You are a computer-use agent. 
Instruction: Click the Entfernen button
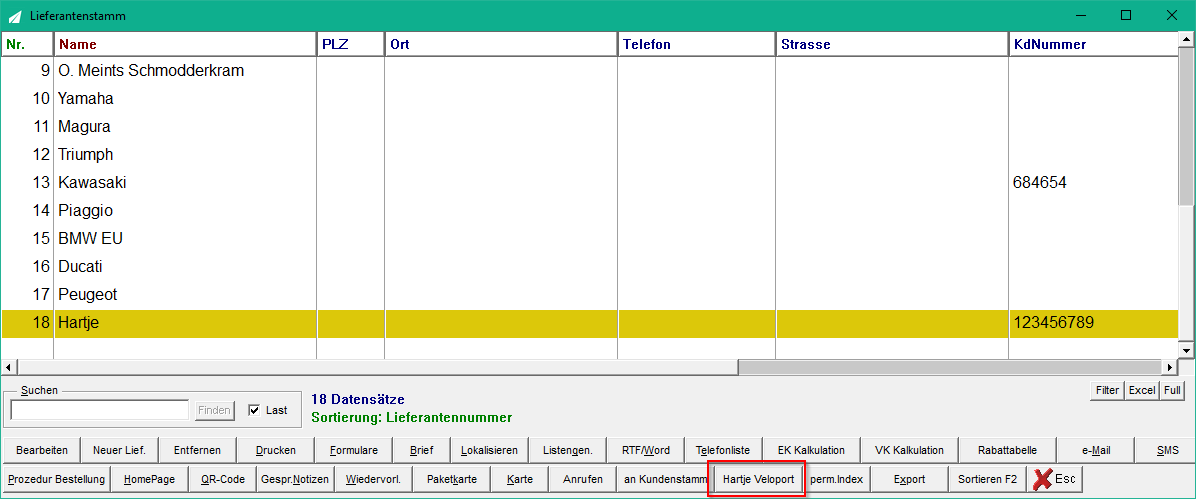tap(198, 450)
